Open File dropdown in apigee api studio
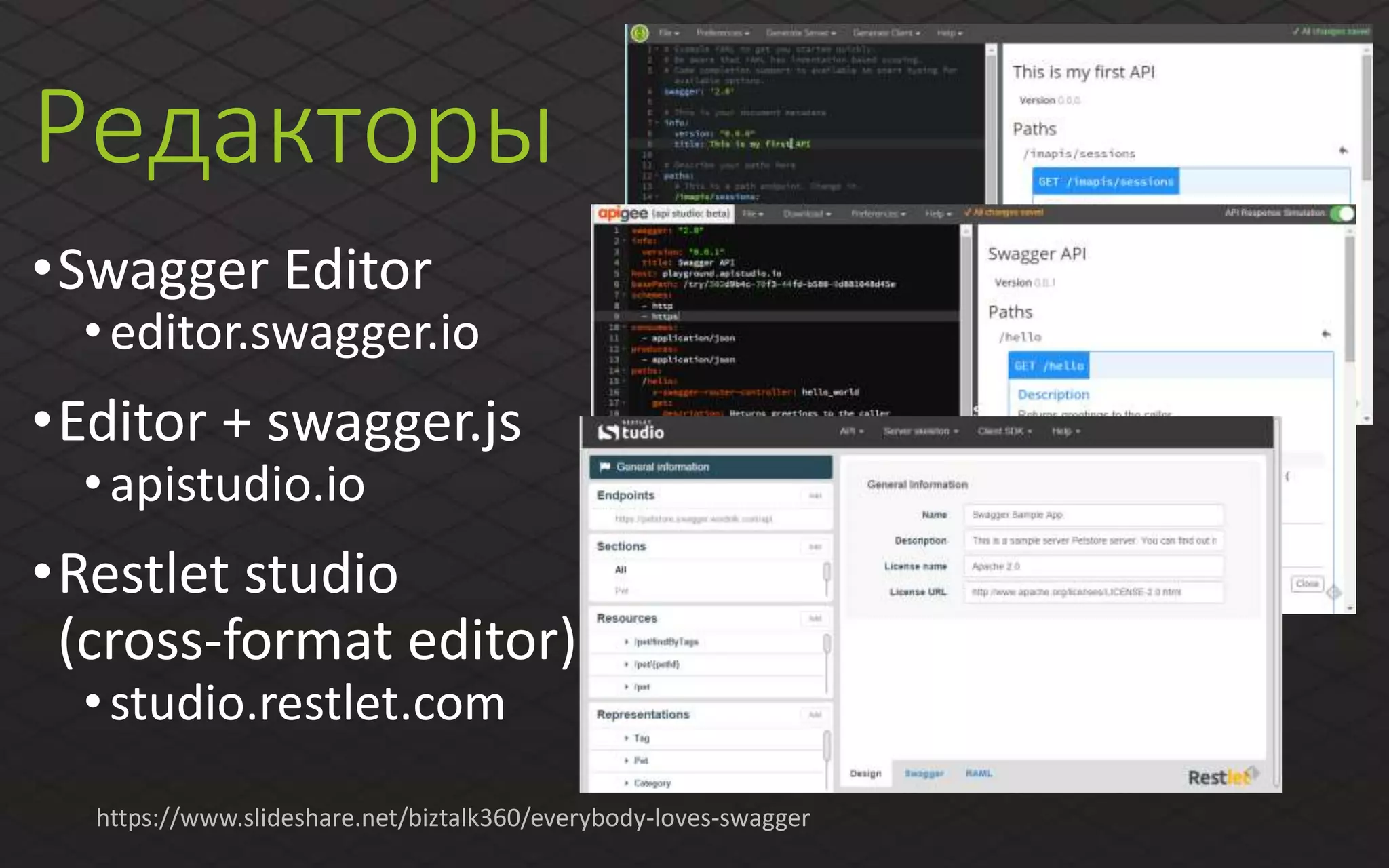The height and width of the screenshot is (868, 1389). click(x=752, y=214)
